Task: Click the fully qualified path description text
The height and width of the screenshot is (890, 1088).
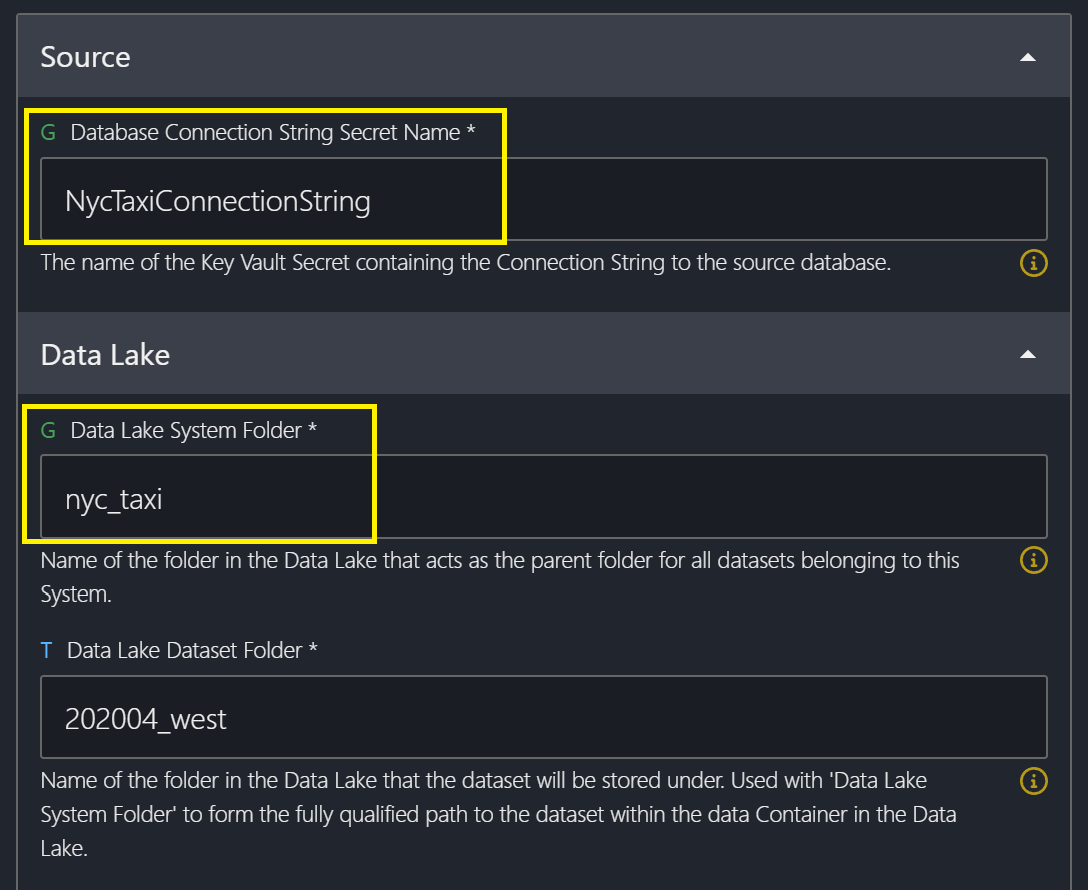Action: coord(498,814)
